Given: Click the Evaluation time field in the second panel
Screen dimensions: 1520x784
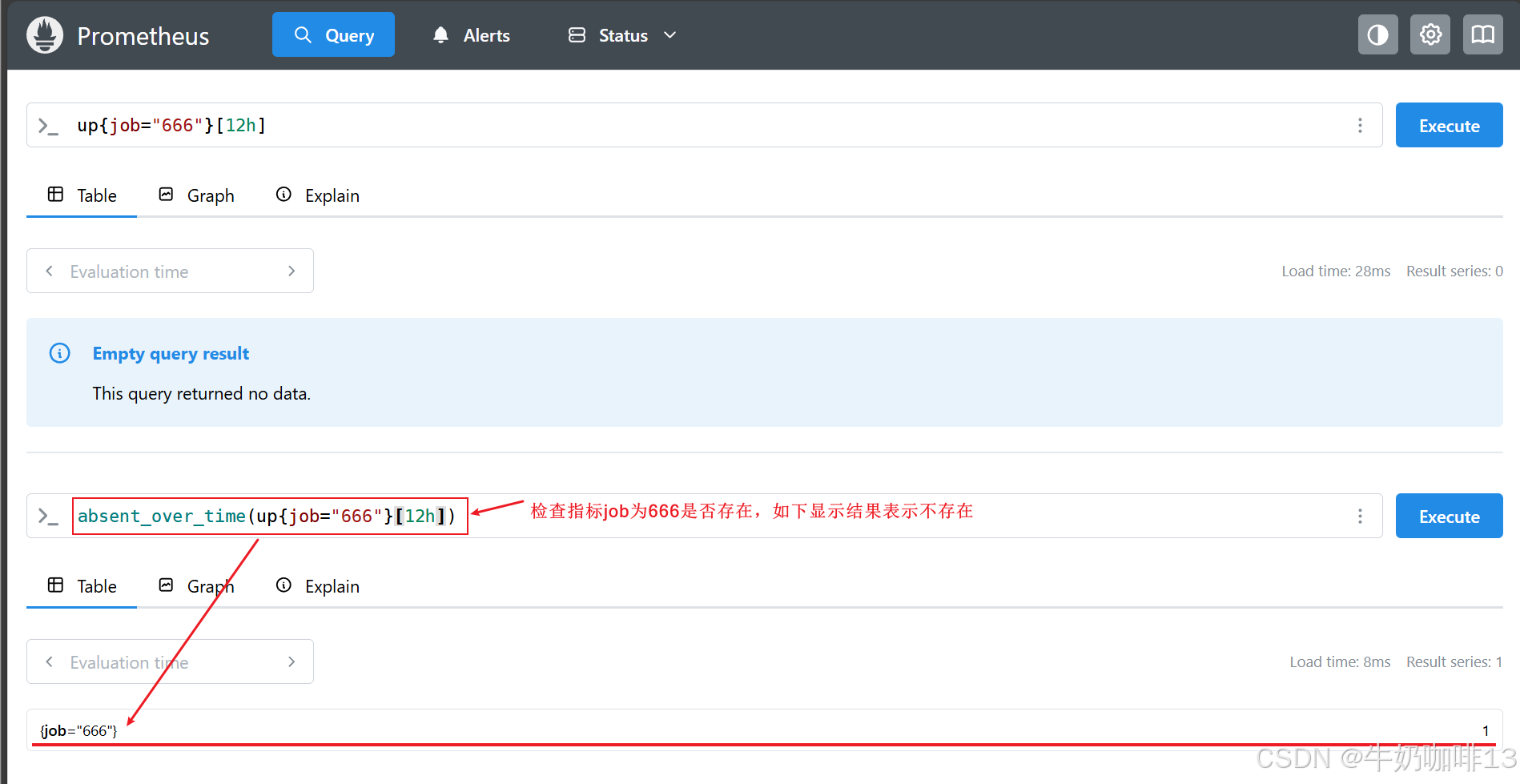Looking at the screenshot, I should (x=170, y=661).
